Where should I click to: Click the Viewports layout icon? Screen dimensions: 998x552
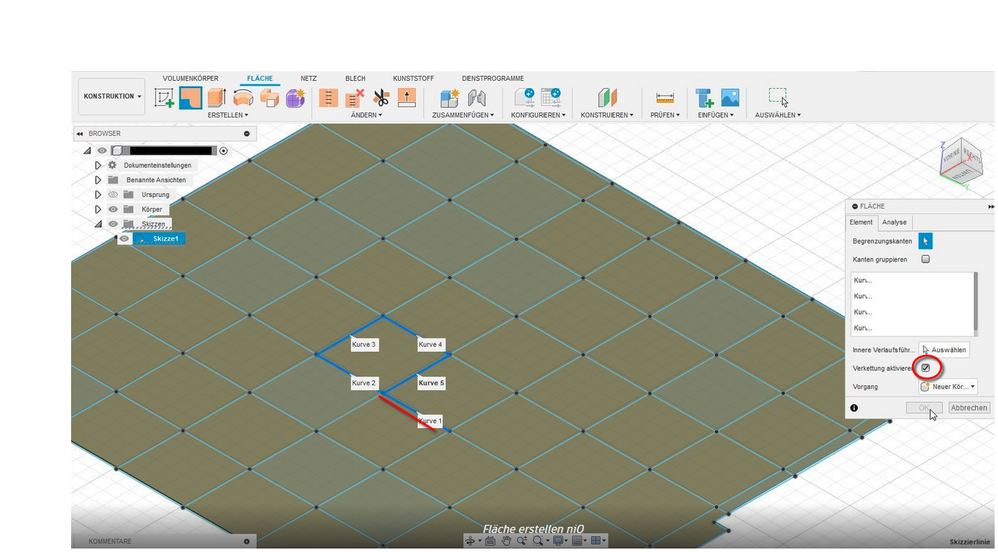[x=597, y=541]
